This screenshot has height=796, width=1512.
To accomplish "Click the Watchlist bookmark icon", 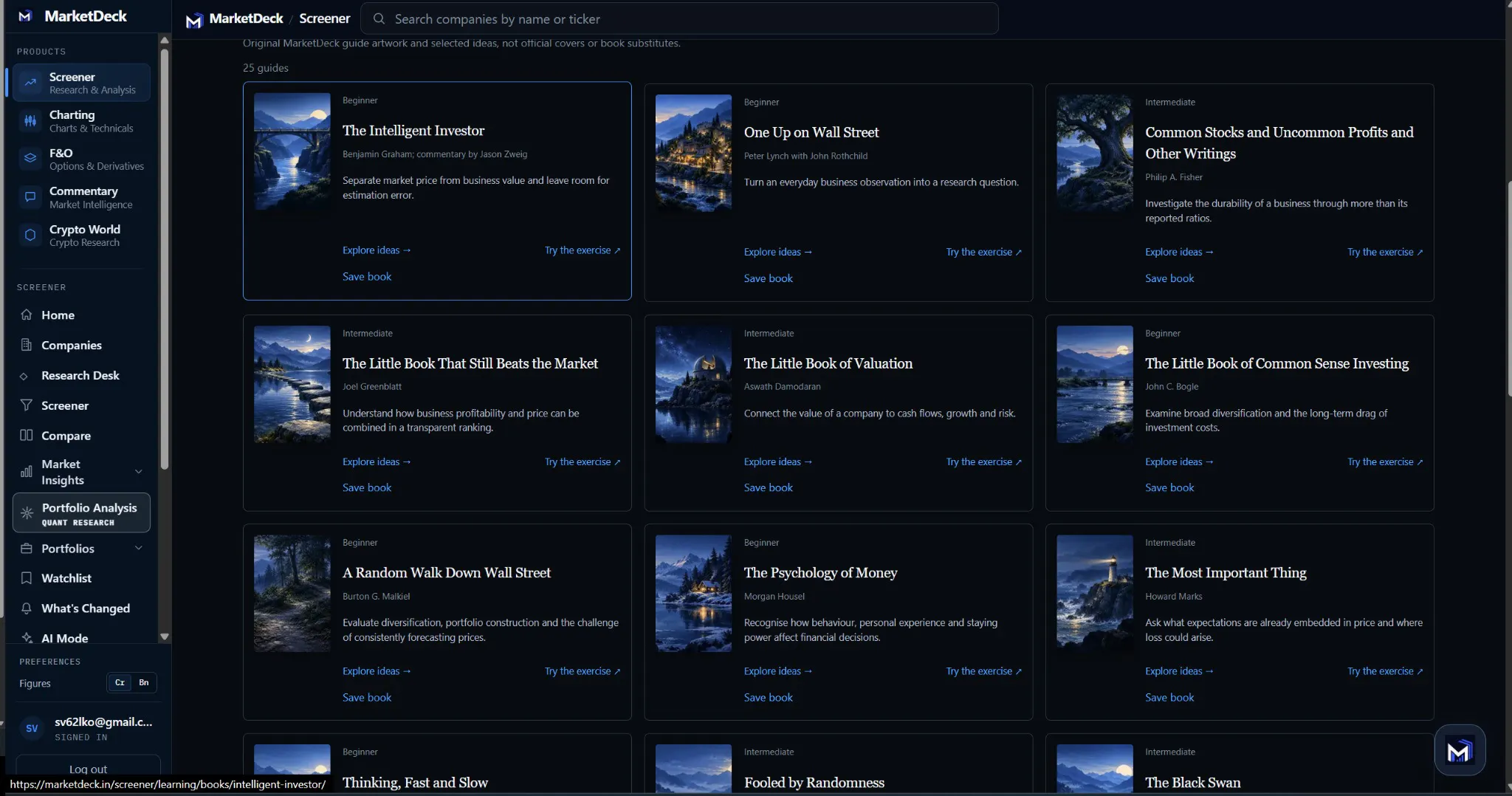I will 27,578.
